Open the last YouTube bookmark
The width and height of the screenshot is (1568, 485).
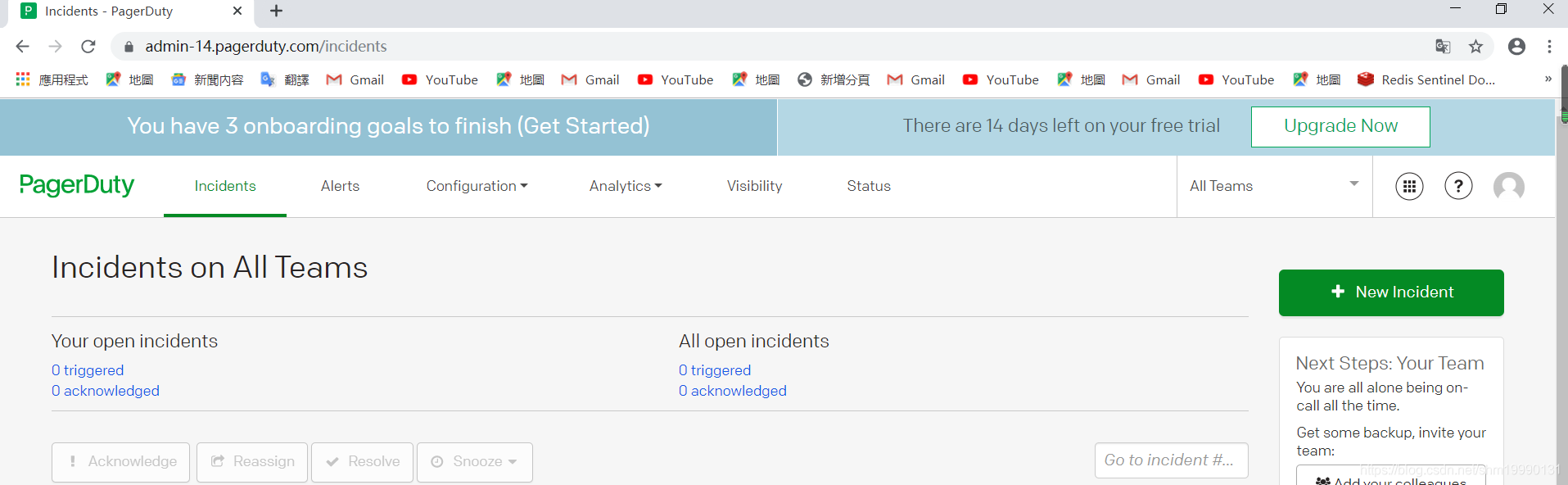click(1236, 79)
